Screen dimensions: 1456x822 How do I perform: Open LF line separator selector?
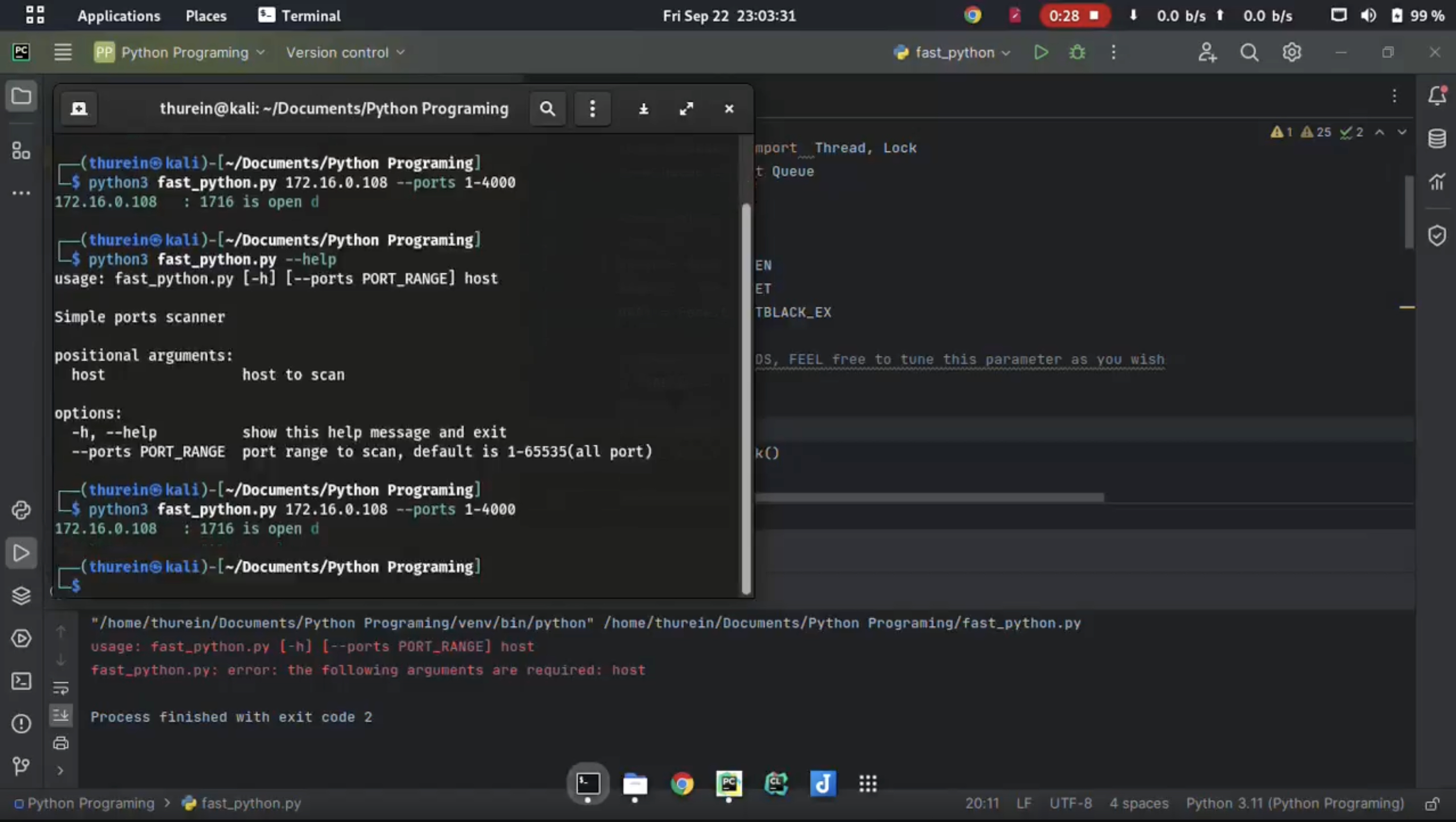click(x=1024, y=803)
